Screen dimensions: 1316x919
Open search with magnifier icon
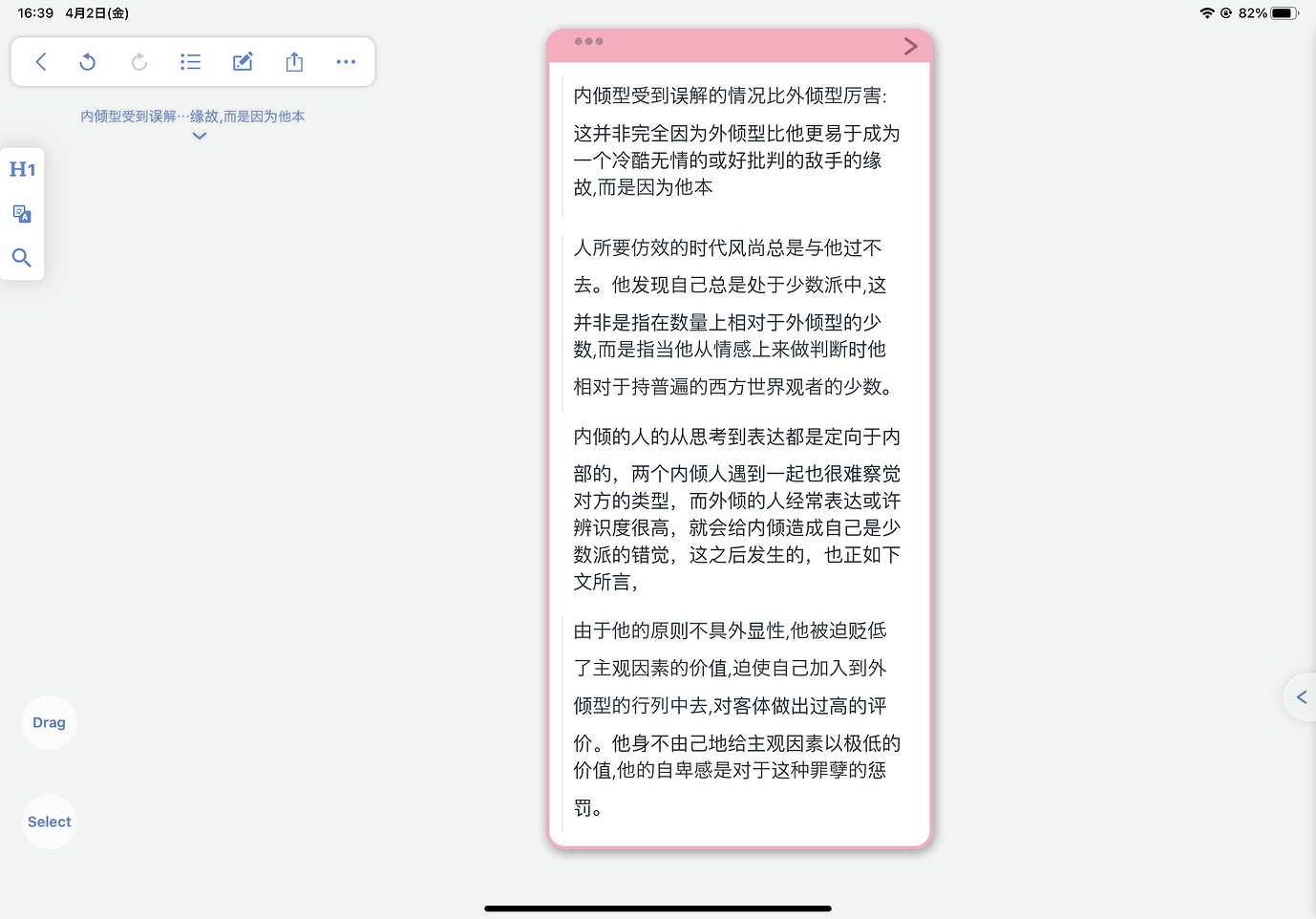pyautogui.click(x=22, y=257)
